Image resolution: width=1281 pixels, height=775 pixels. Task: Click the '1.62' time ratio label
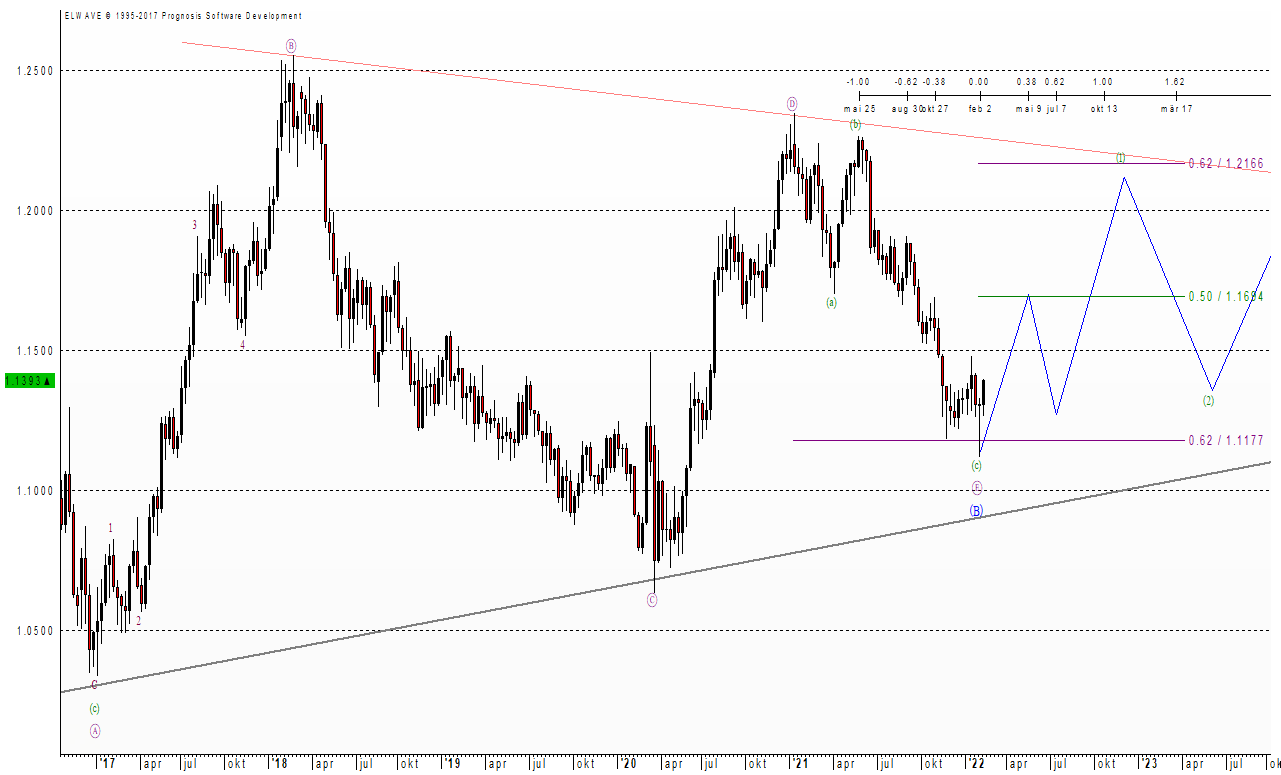[x=1175, y=82]
